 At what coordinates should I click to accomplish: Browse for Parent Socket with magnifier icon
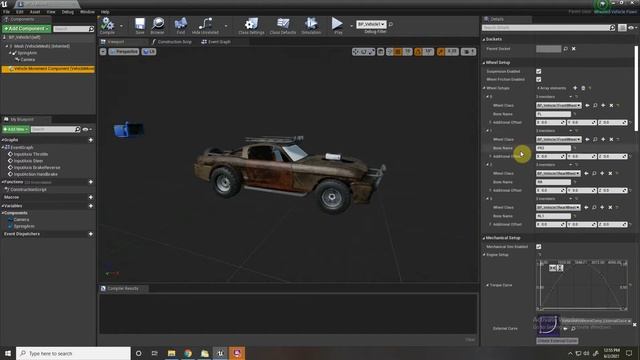tap(566, 49)
